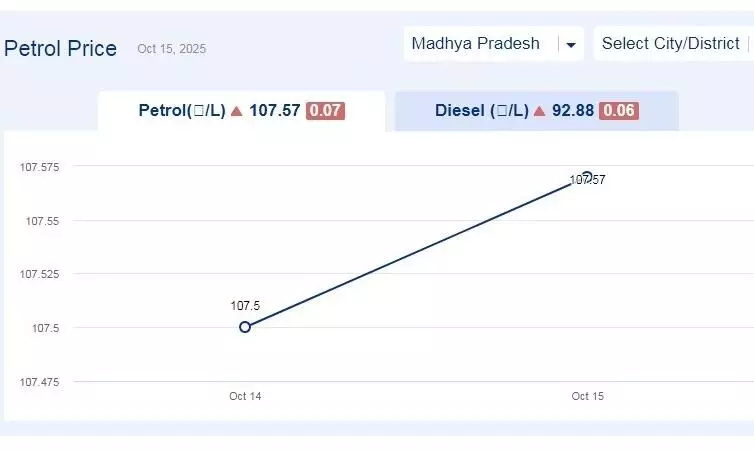Click the Oct 14 x-axis label

pos(245,396)
